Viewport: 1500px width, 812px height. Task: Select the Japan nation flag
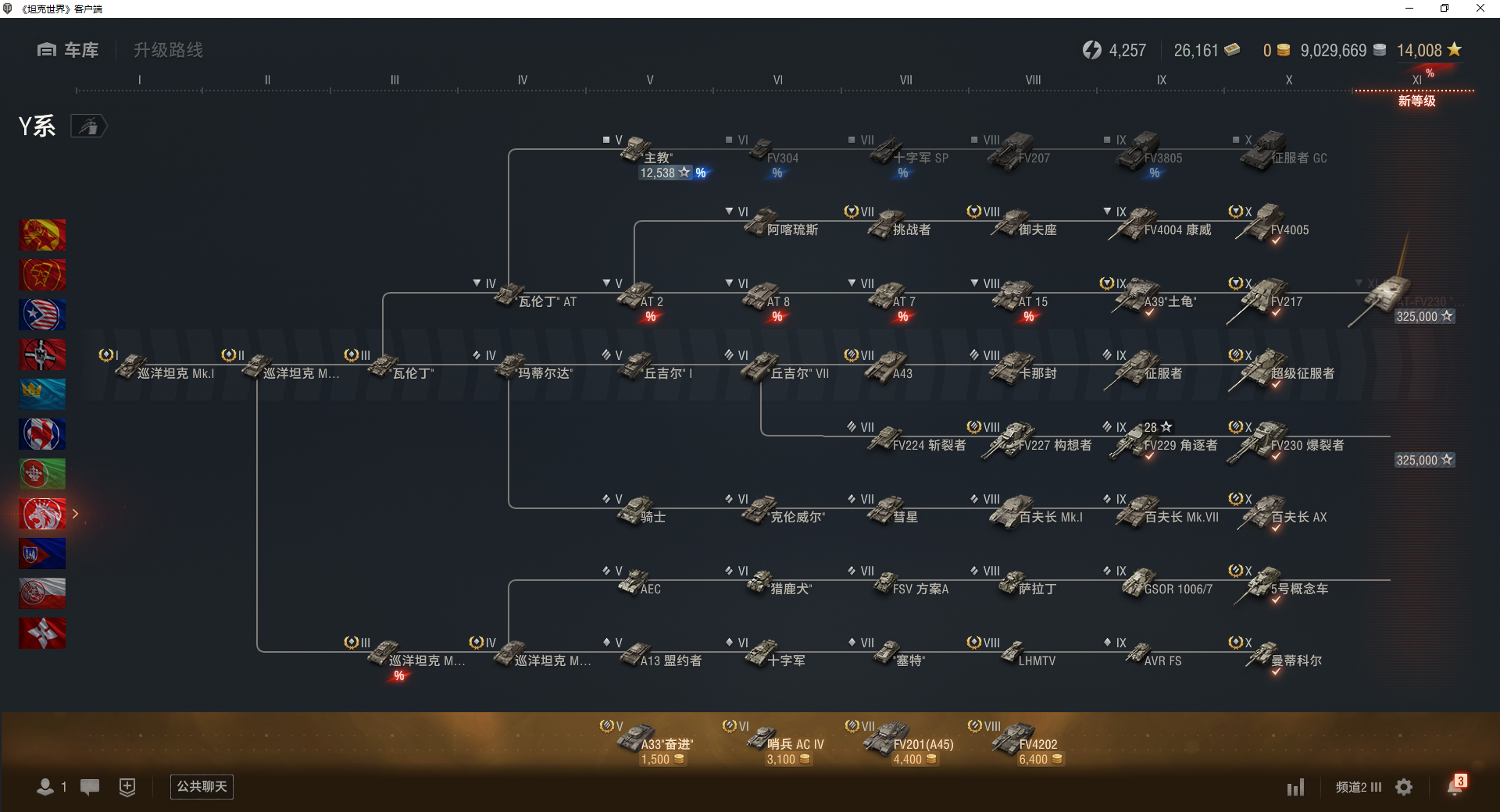point(42,633)
